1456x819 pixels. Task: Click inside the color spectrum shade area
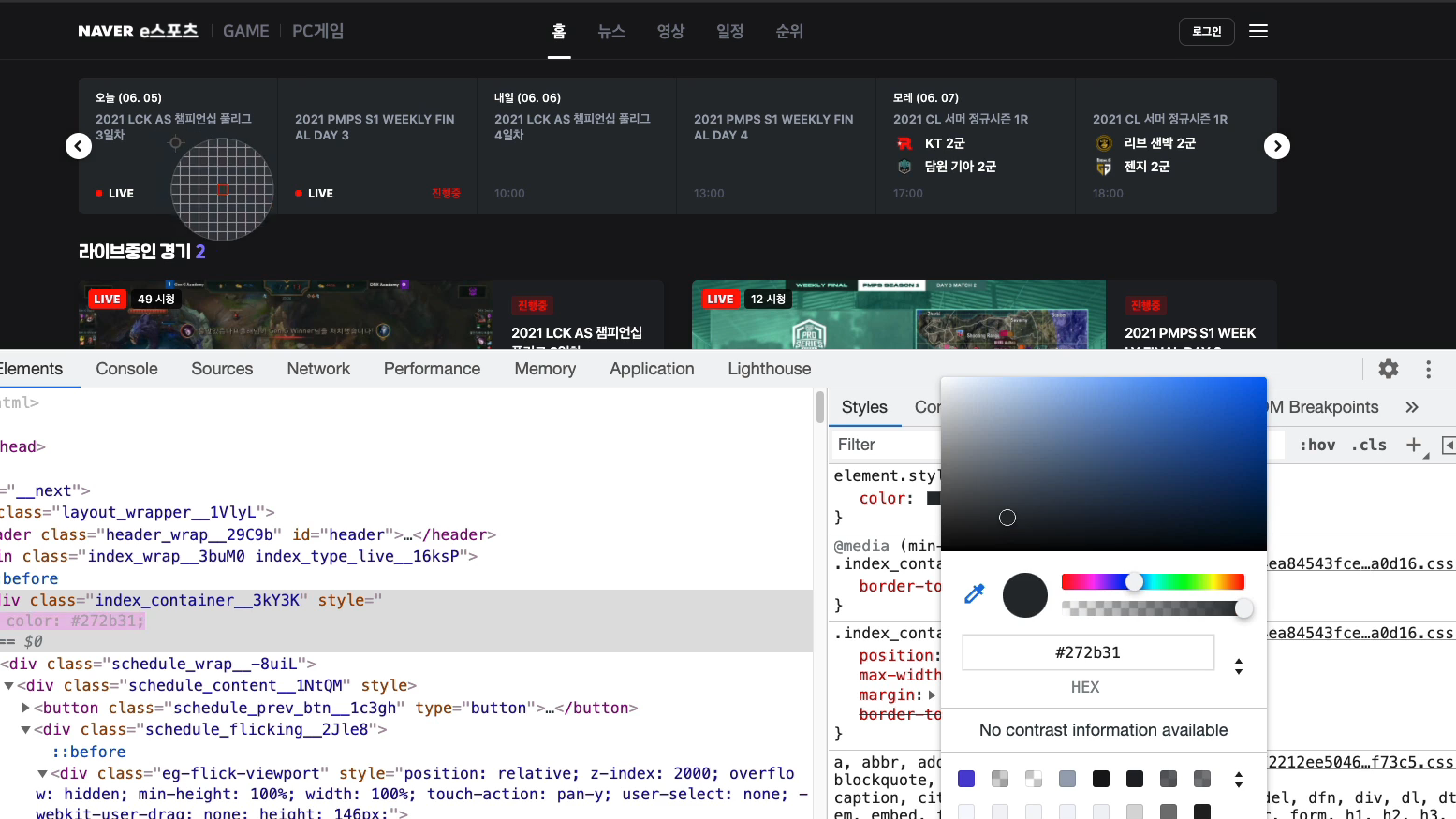1104,464
